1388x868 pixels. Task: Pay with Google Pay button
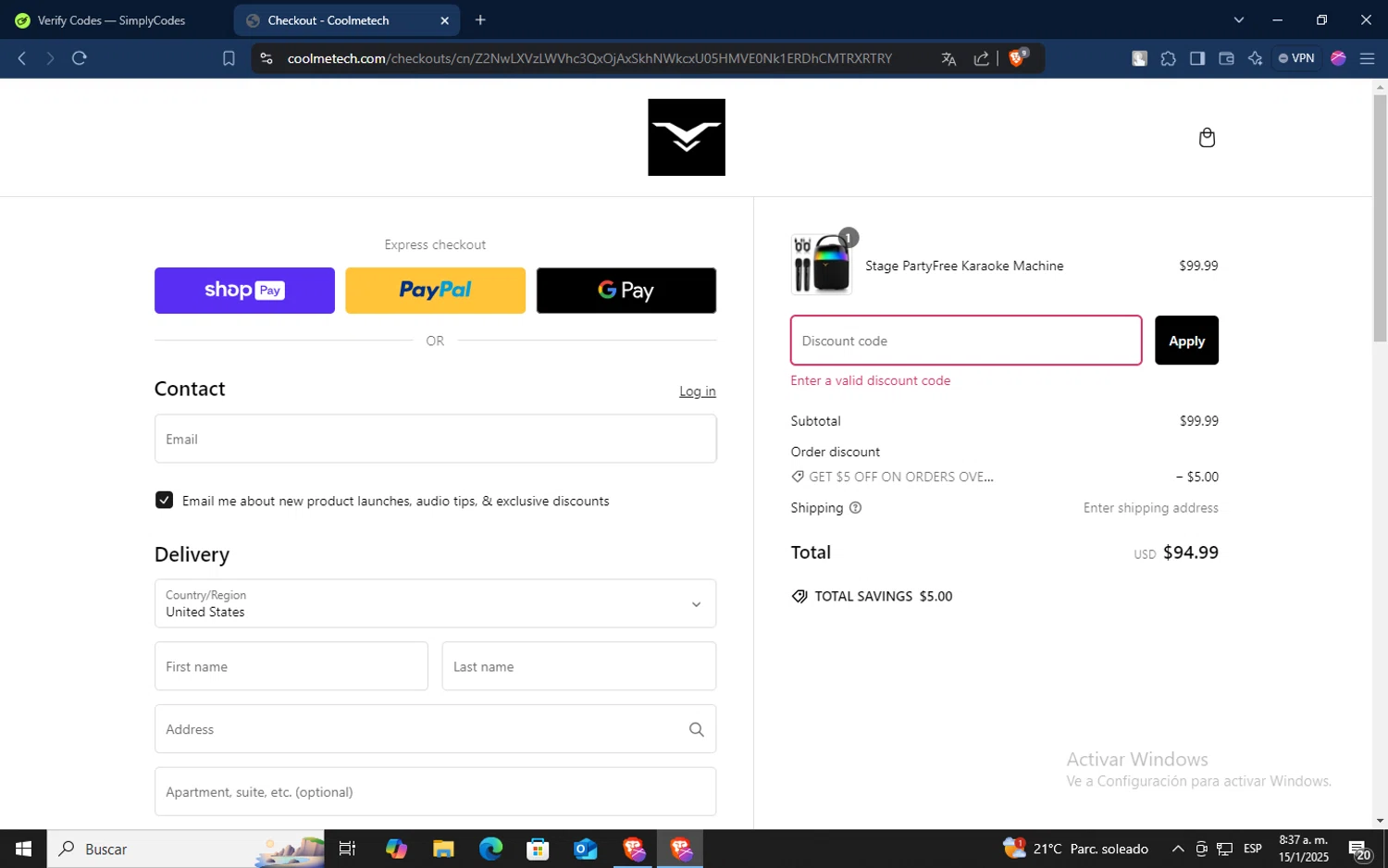626,291
